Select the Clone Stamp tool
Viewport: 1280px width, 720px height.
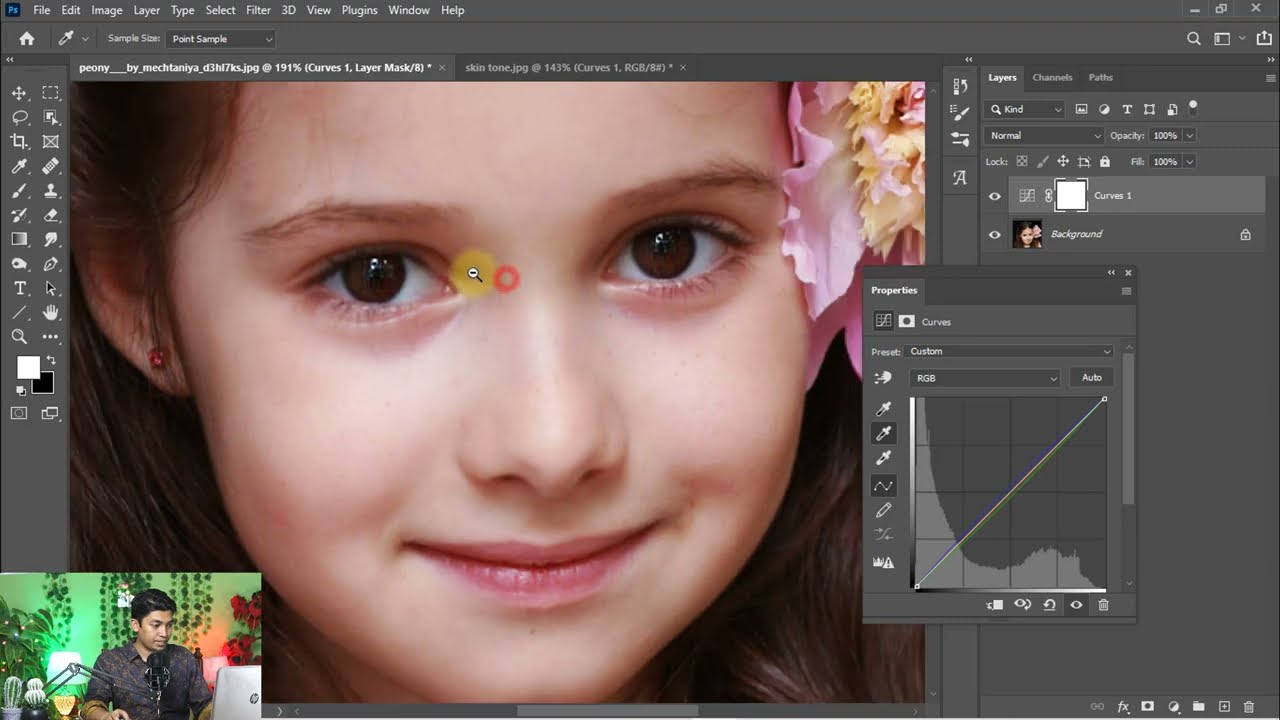(51, 191)
